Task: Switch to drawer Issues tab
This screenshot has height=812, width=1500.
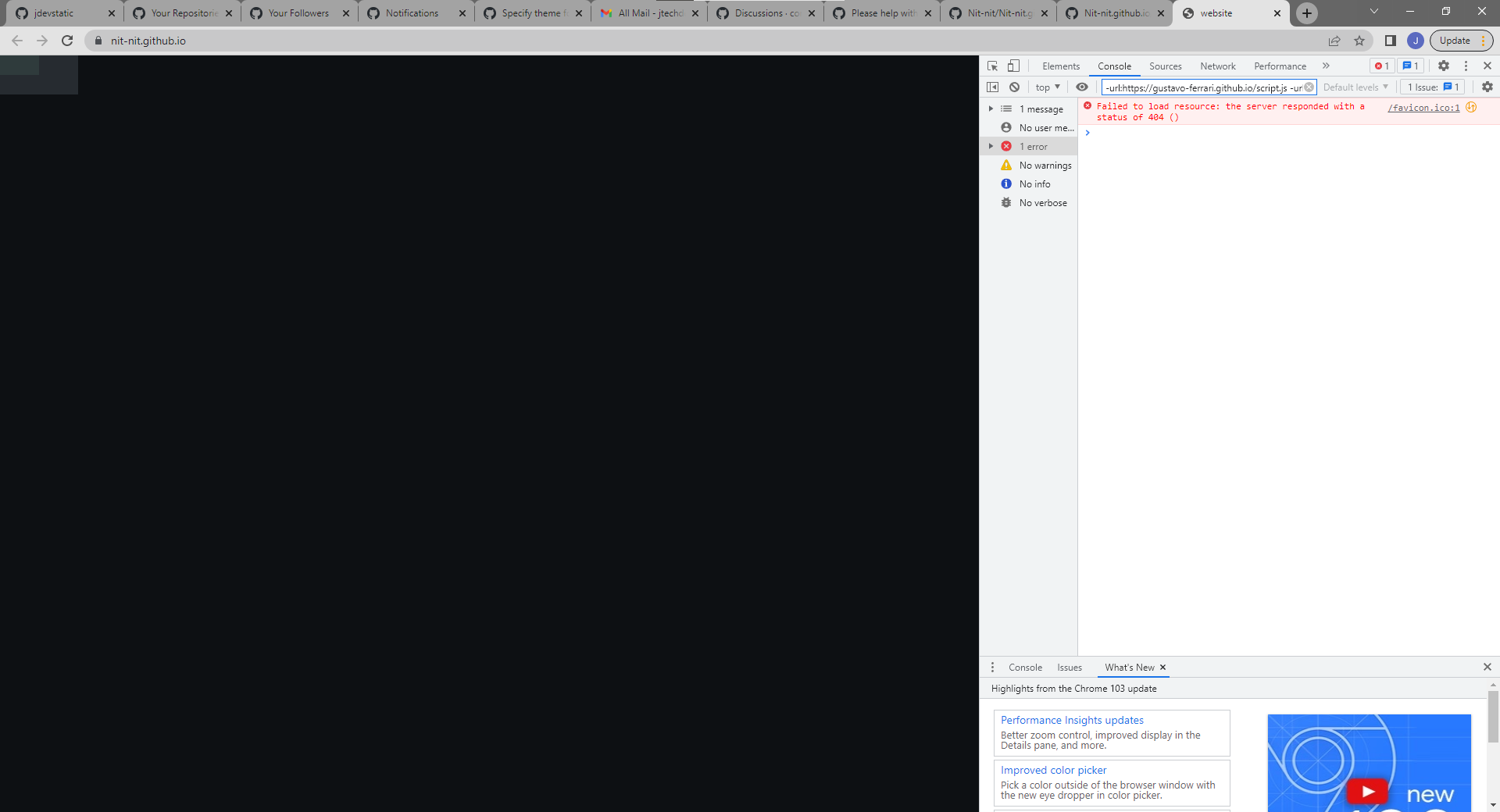Action: (x=1070, y=668)
